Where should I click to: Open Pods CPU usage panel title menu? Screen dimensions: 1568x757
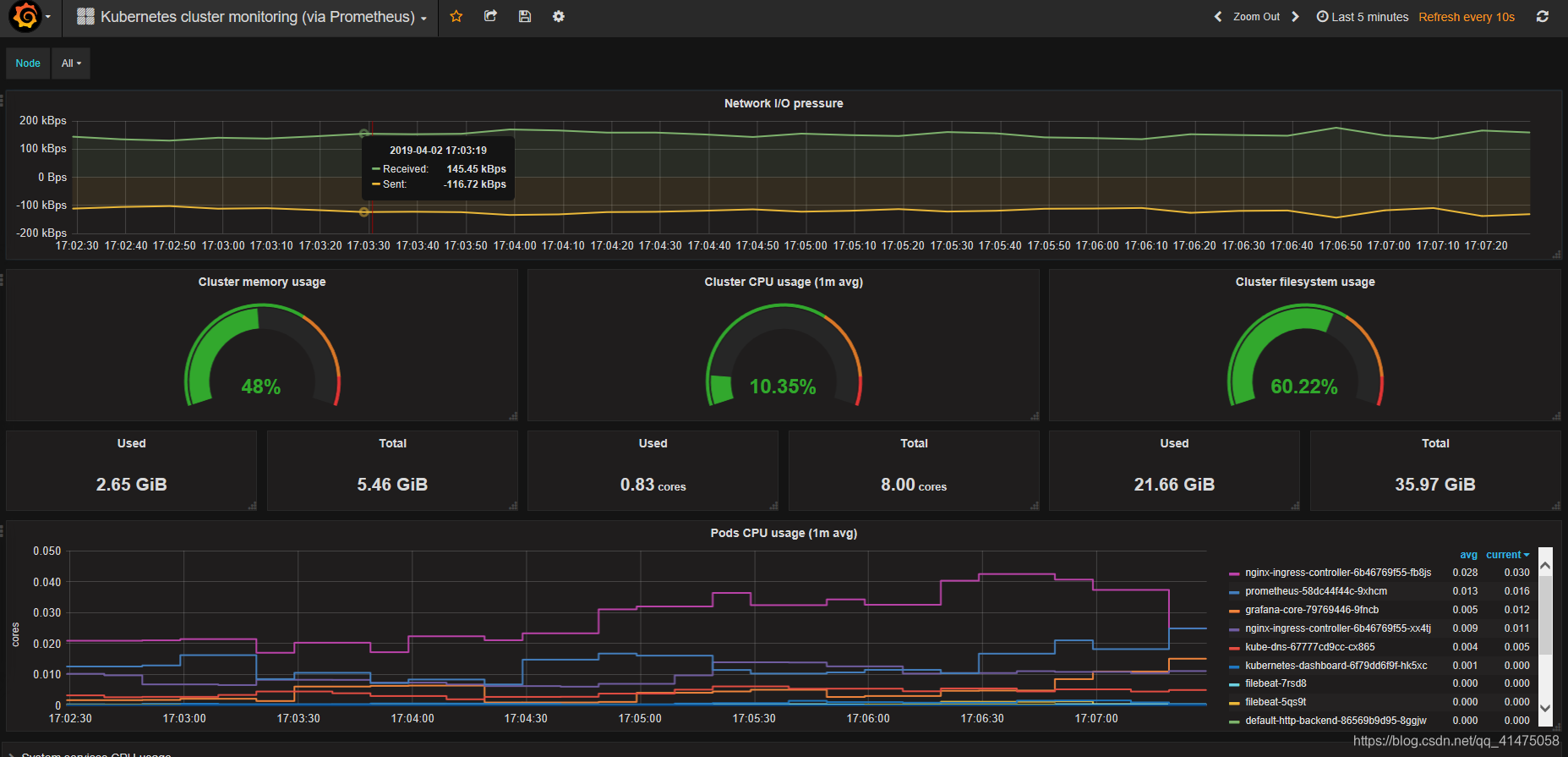click(x=784, y=533)
